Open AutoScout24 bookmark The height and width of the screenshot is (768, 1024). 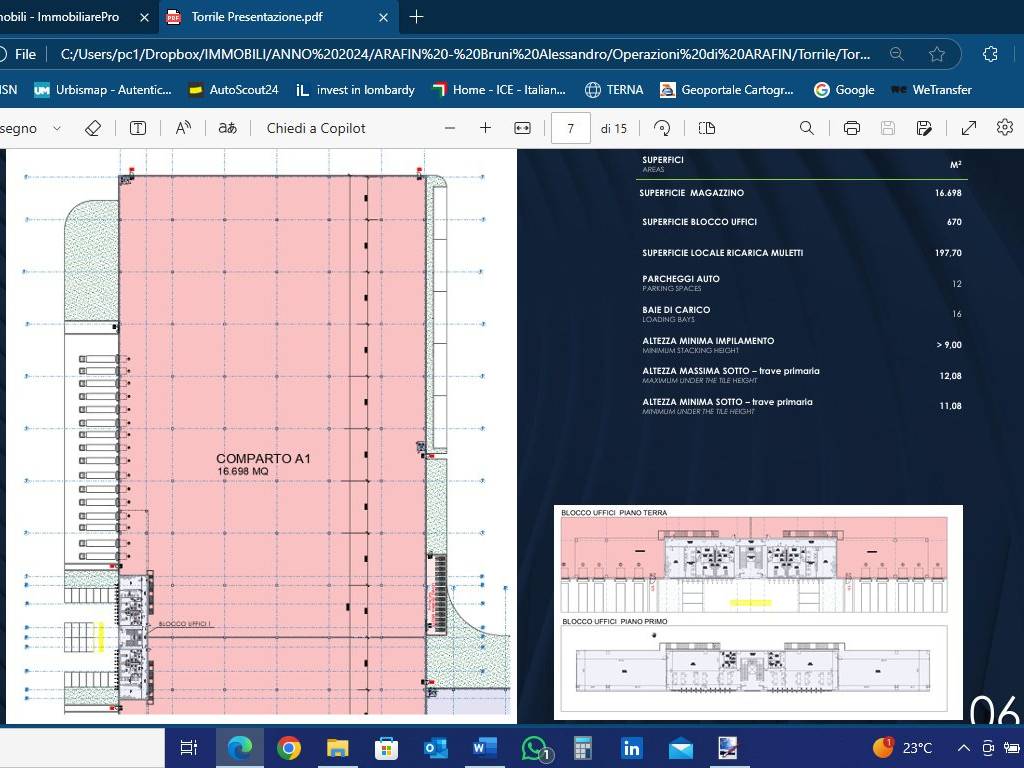click(x=233, y=90)
